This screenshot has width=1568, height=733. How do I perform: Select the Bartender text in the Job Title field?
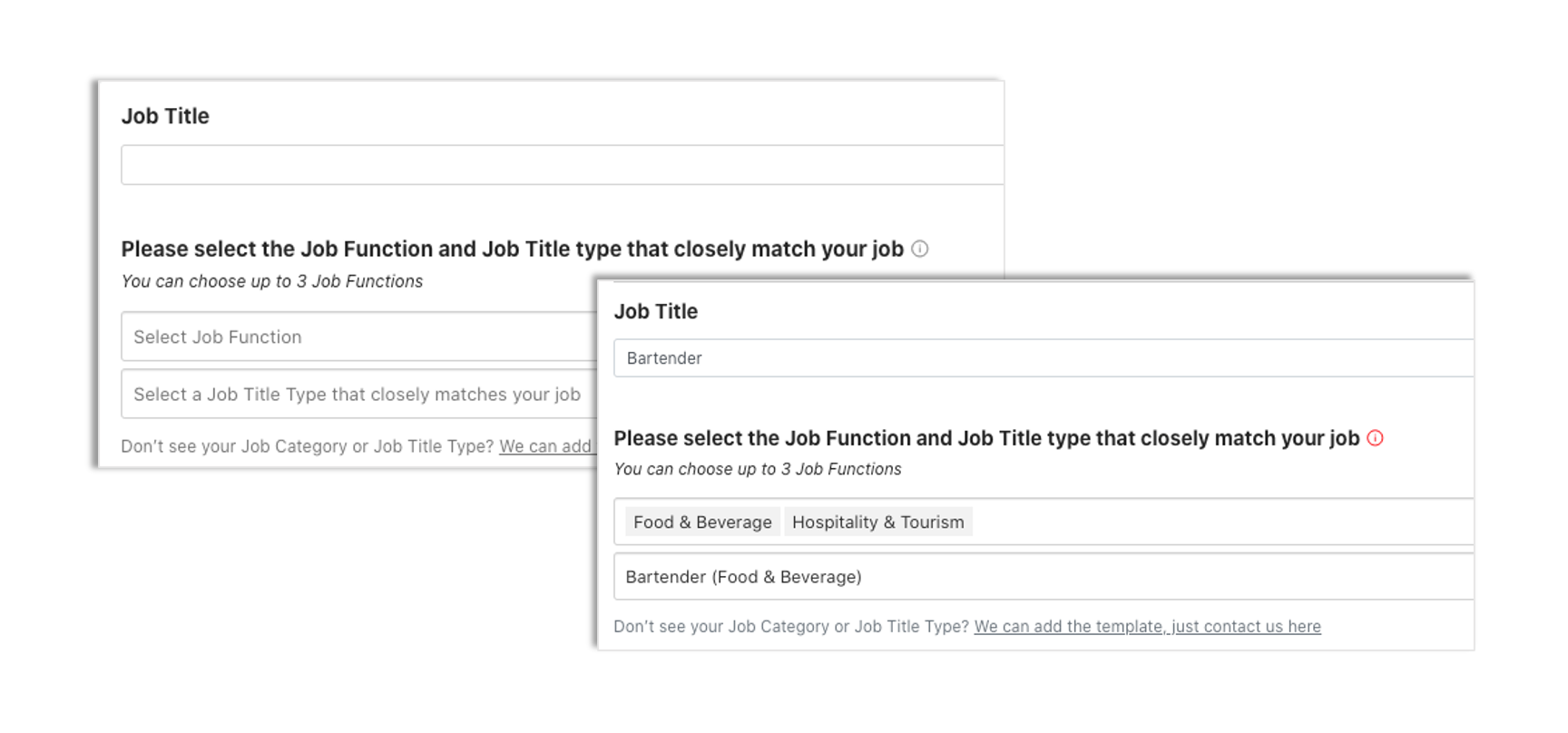click(663, 358)
